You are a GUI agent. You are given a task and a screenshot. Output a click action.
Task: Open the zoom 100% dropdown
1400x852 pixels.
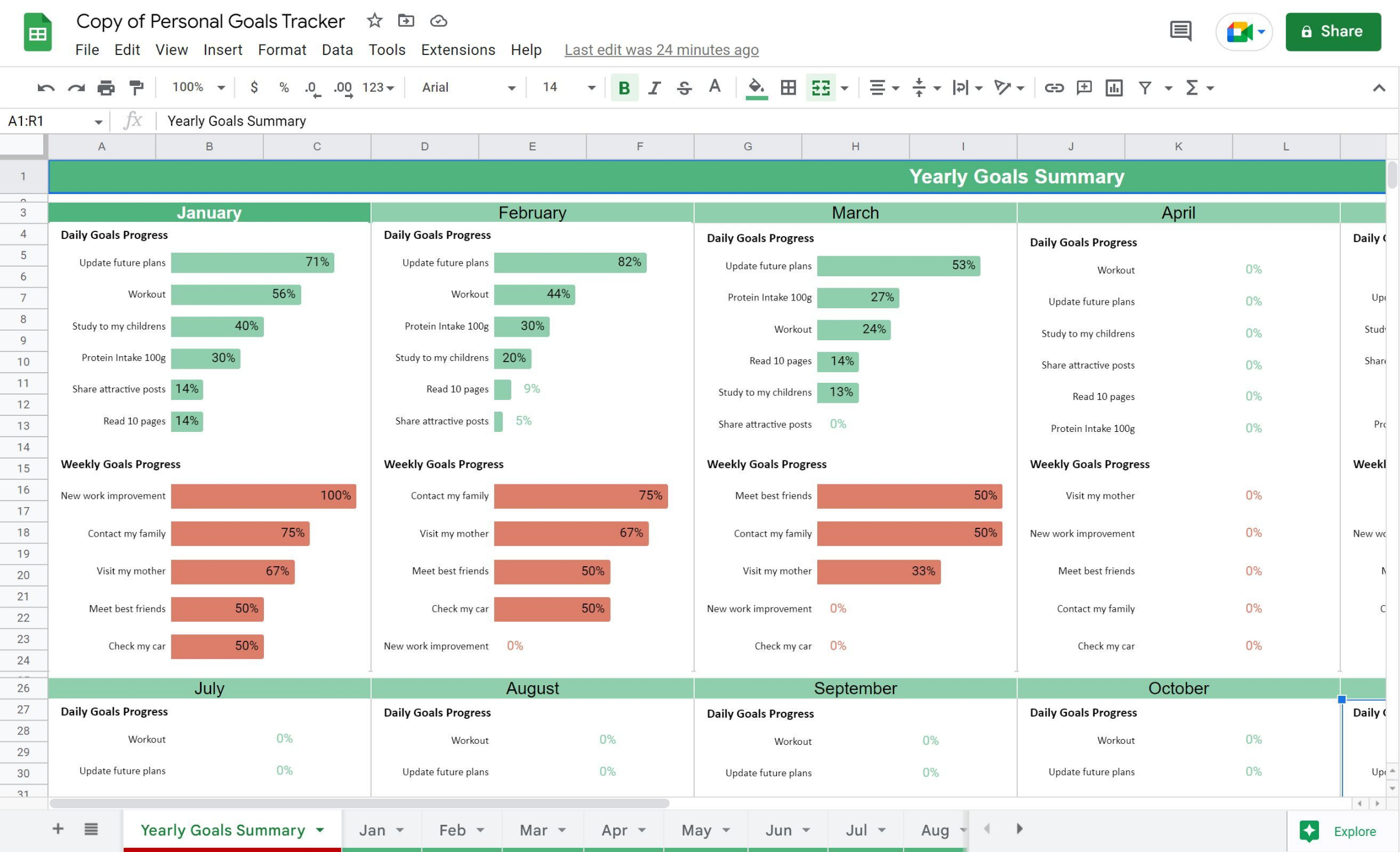point(198,88)
